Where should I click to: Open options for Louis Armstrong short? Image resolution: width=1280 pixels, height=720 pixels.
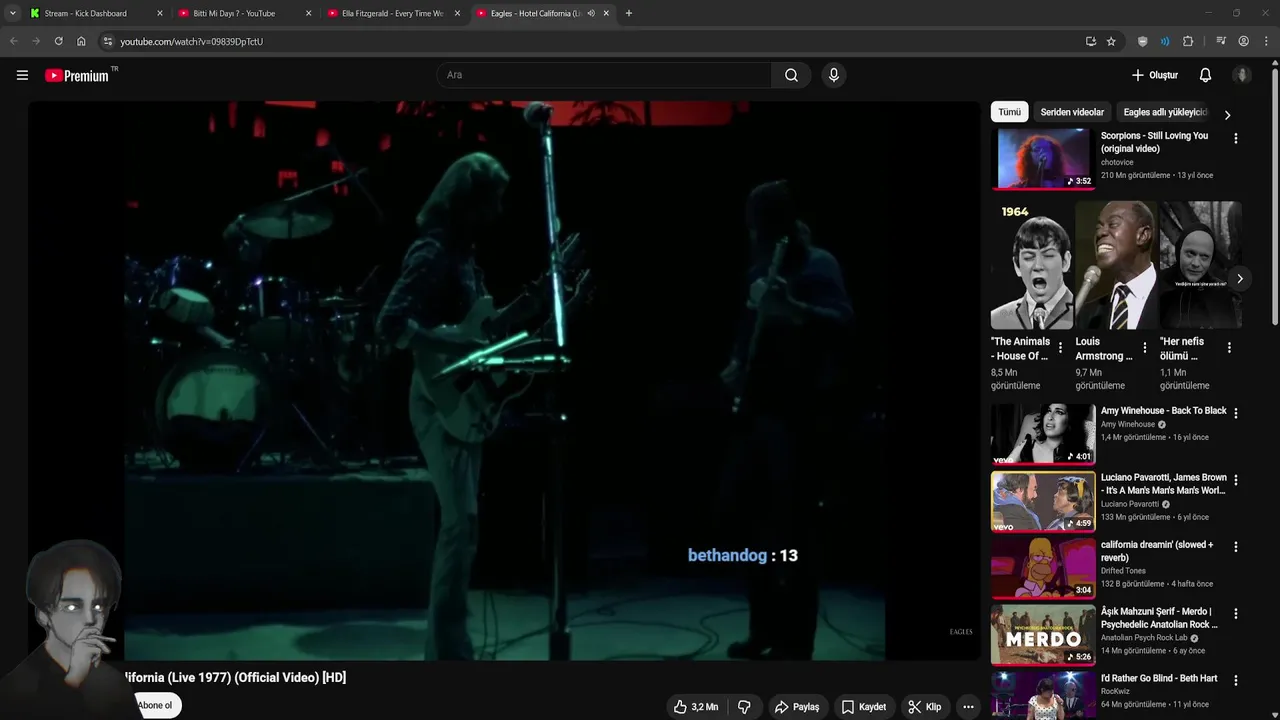(x=1145, y=348)
